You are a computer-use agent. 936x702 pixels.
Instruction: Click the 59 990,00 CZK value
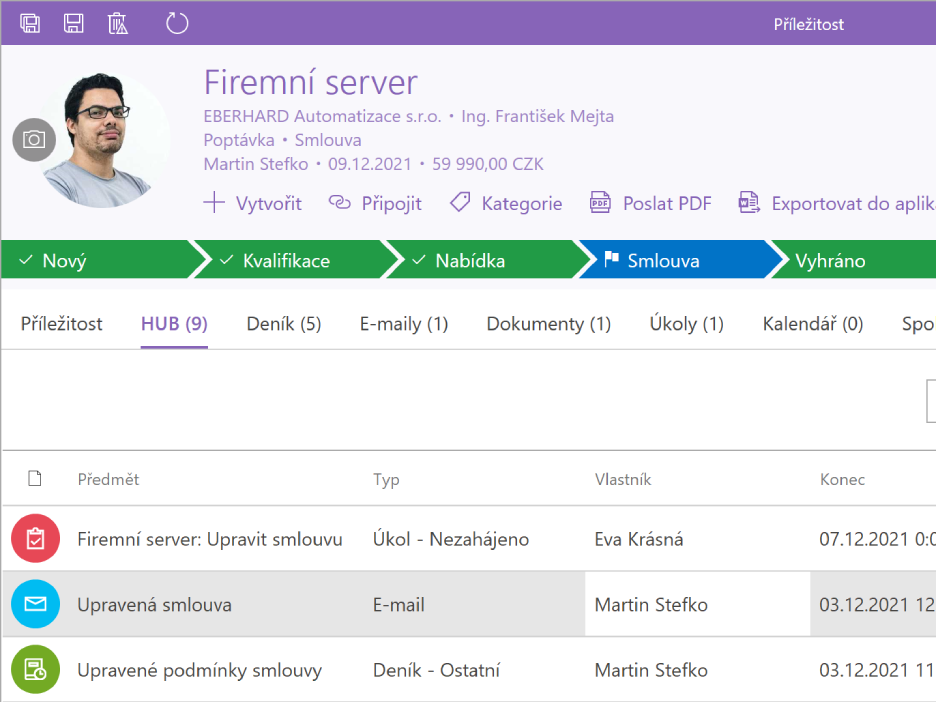coord(488,164)
